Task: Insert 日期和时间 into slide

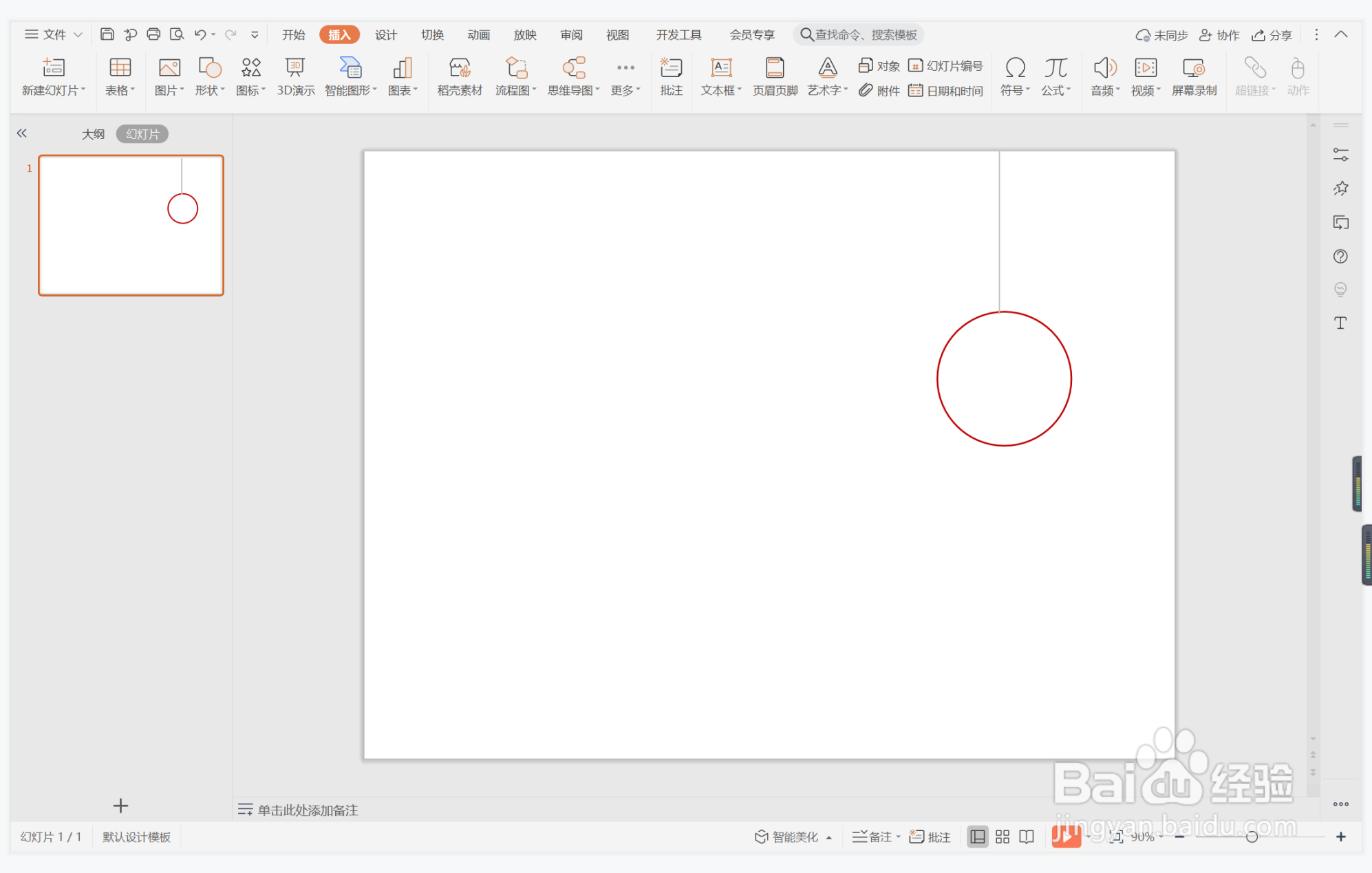Action: (946, 91)
